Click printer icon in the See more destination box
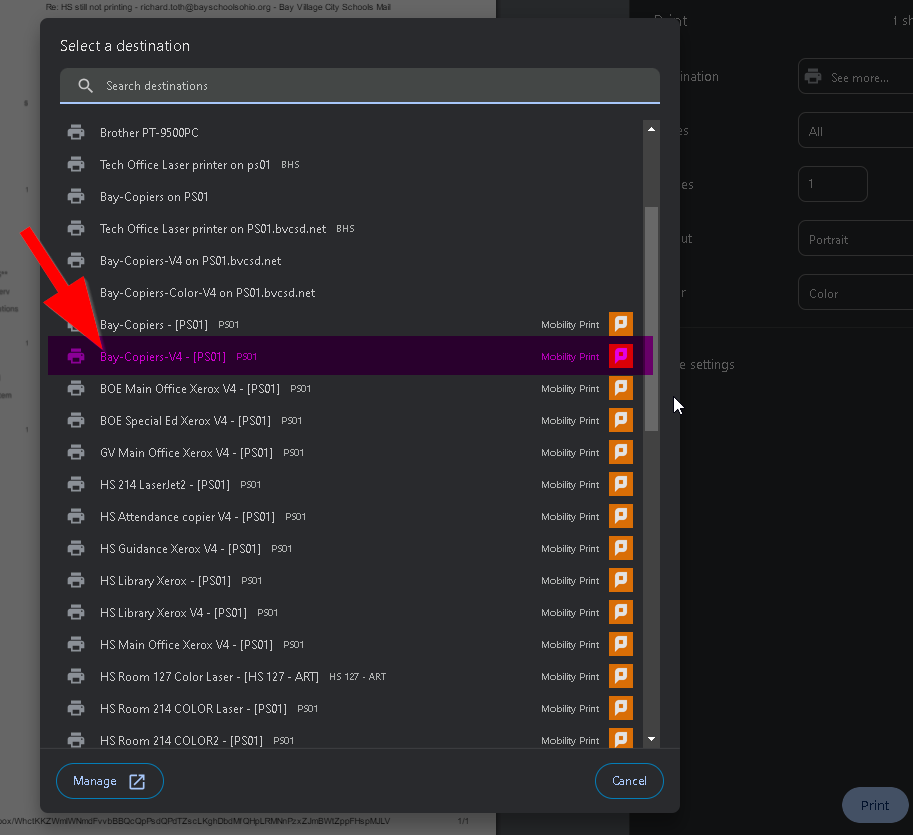Screen dimensions: 913x835 813,76
